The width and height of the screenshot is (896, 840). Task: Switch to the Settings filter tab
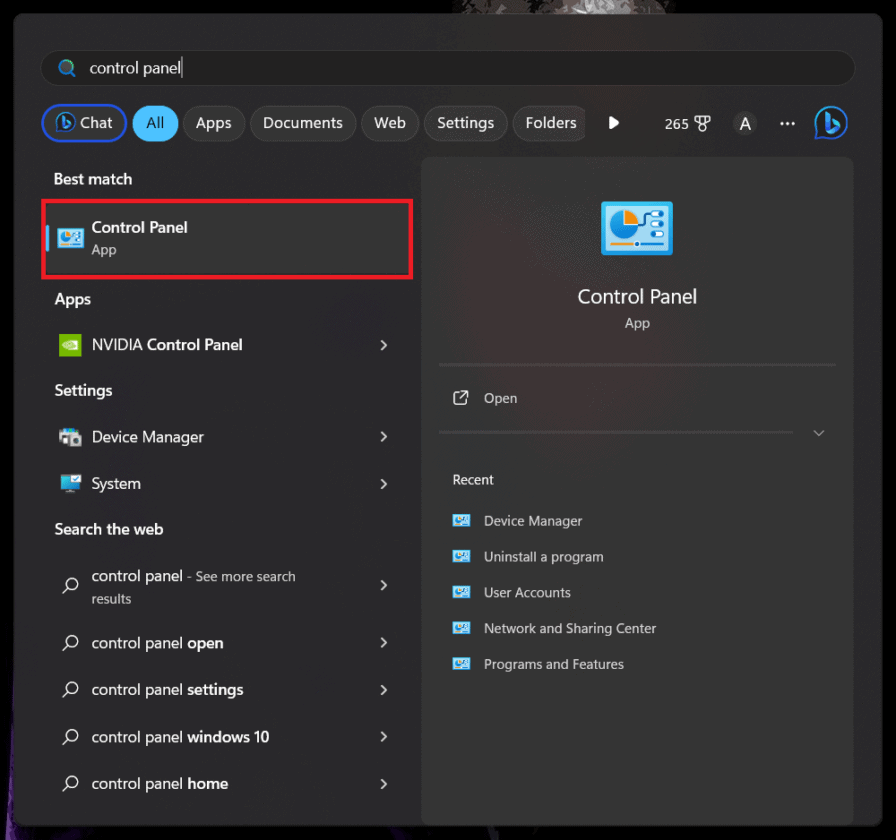[465, 123]
